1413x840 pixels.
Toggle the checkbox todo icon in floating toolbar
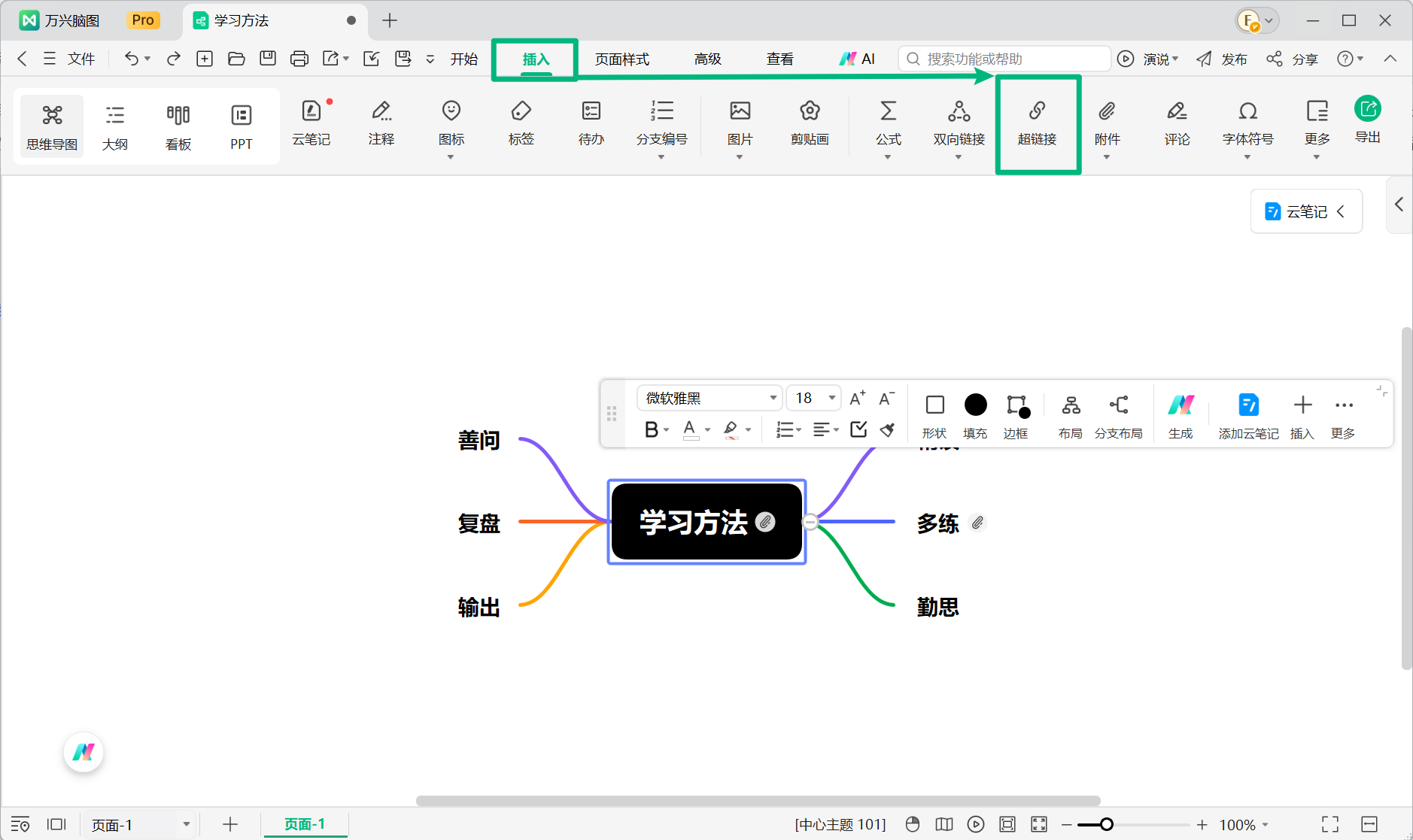click(858, 429)
